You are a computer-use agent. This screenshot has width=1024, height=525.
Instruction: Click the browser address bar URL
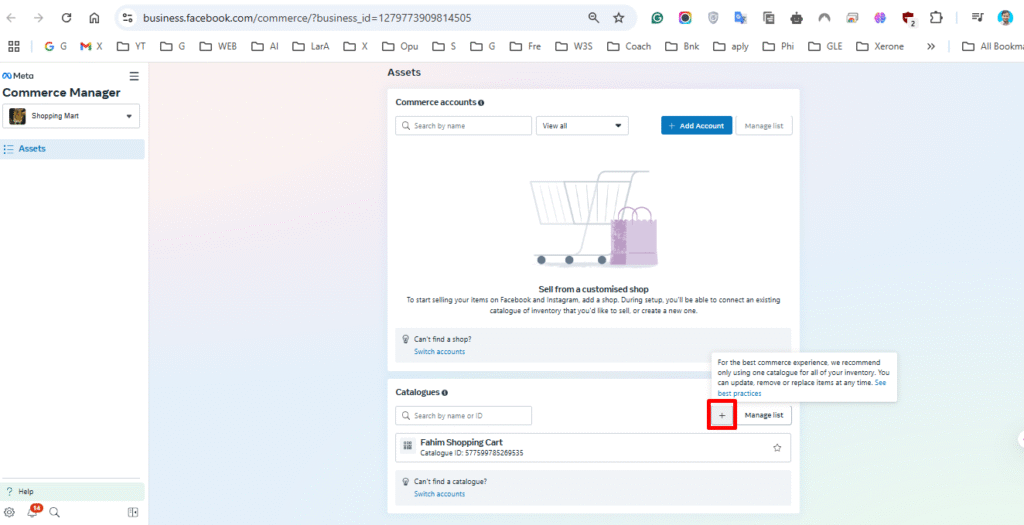(x=307, y=18)
